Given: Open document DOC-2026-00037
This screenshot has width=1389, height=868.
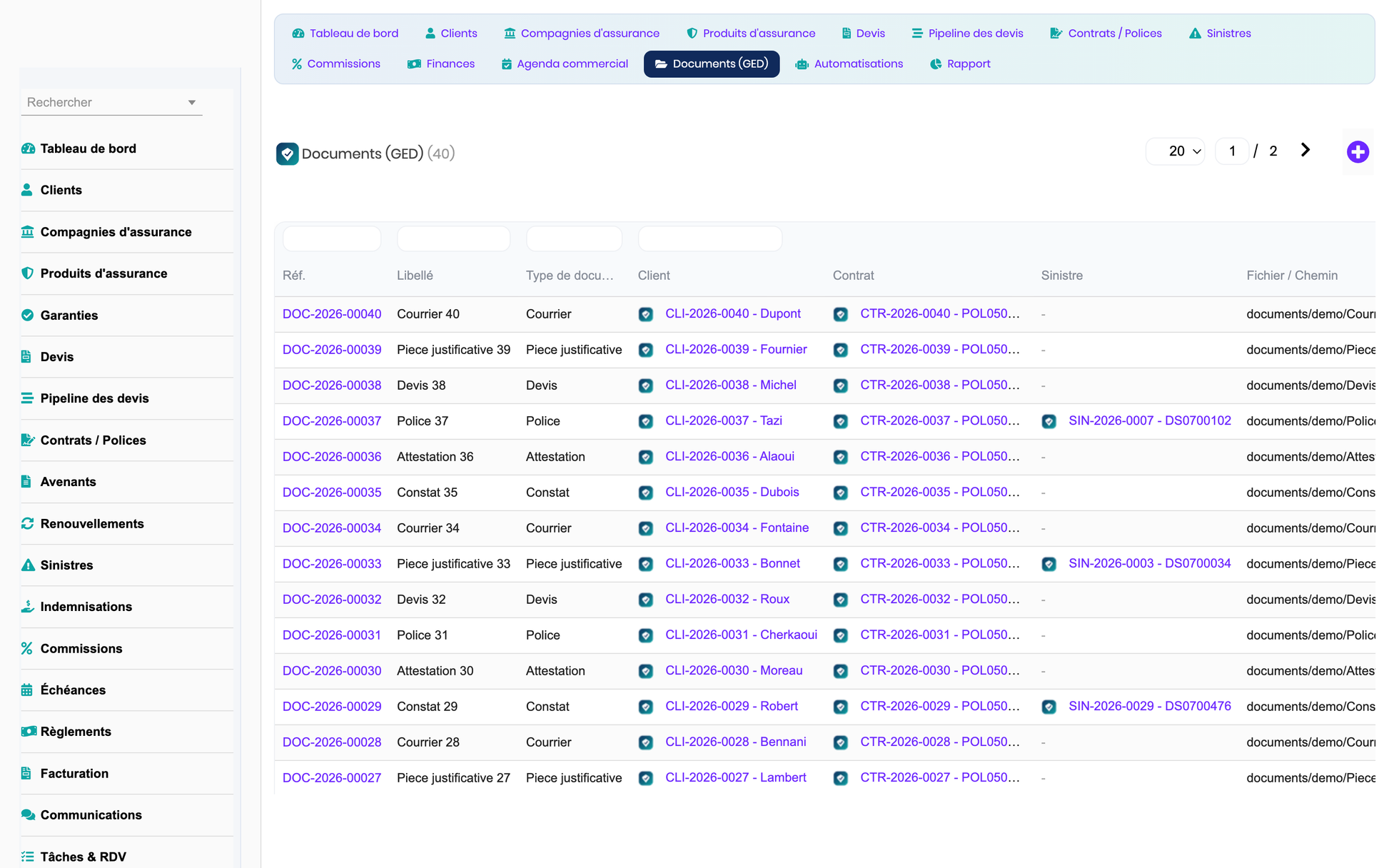Looking at the screenshot, I should point(332,421).
